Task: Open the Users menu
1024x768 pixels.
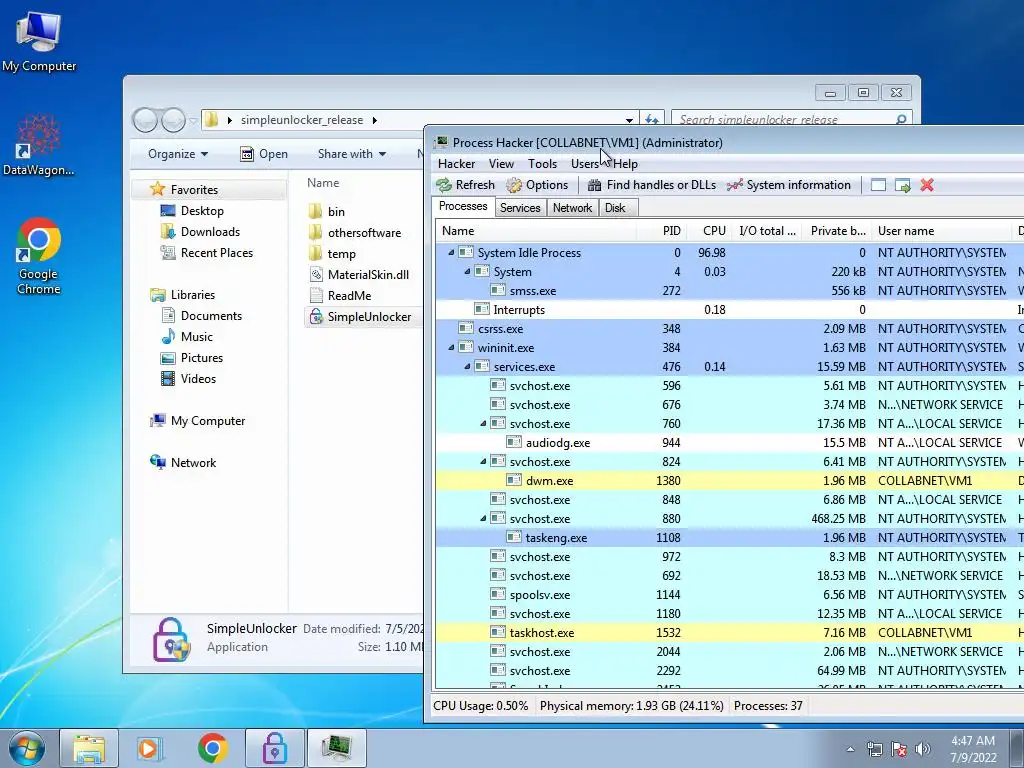Action: tap(584, 164)
